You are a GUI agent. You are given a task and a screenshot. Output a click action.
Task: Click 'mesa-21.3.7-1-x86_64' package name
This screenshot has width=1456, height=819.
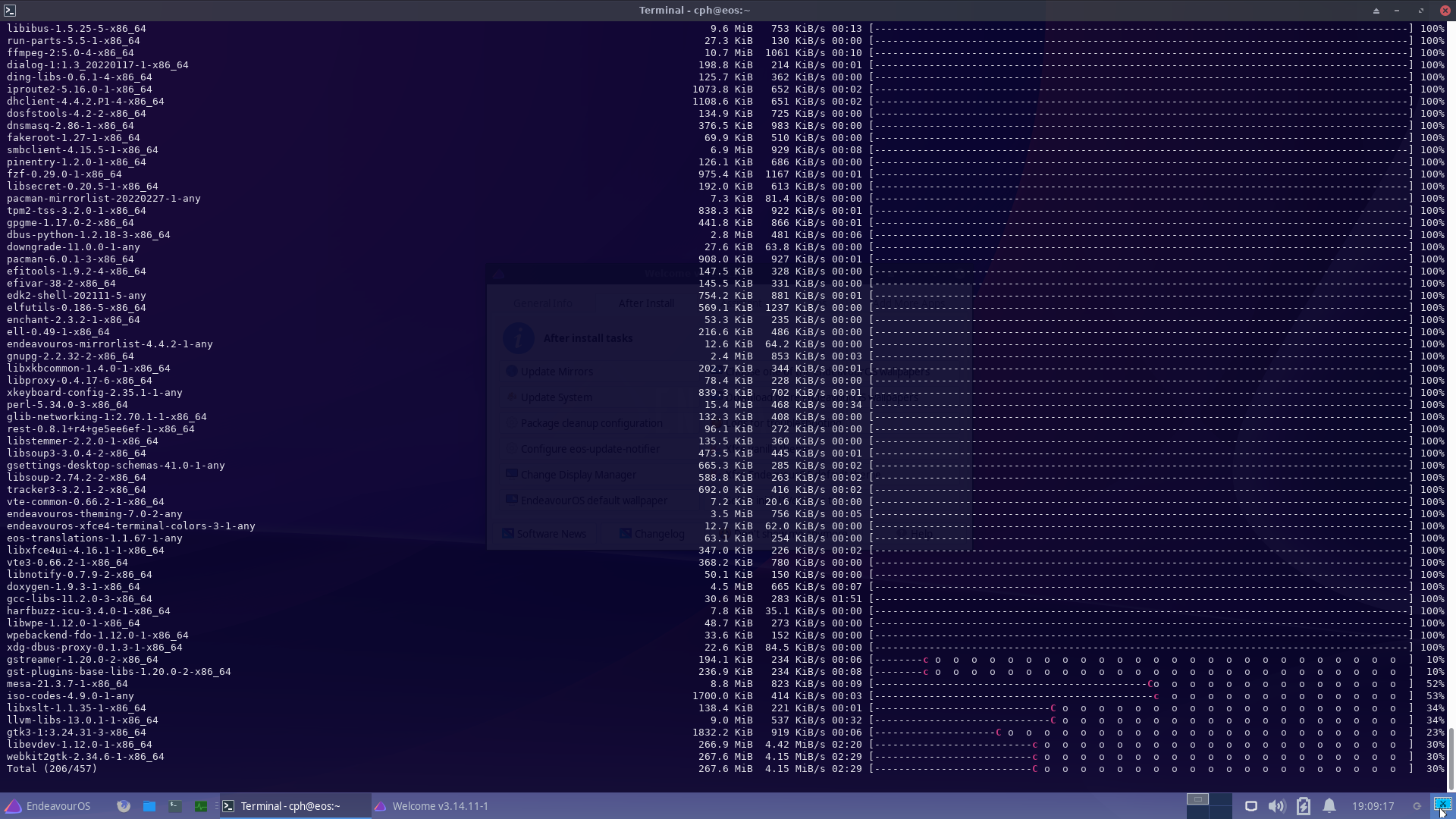click(67, 684)
